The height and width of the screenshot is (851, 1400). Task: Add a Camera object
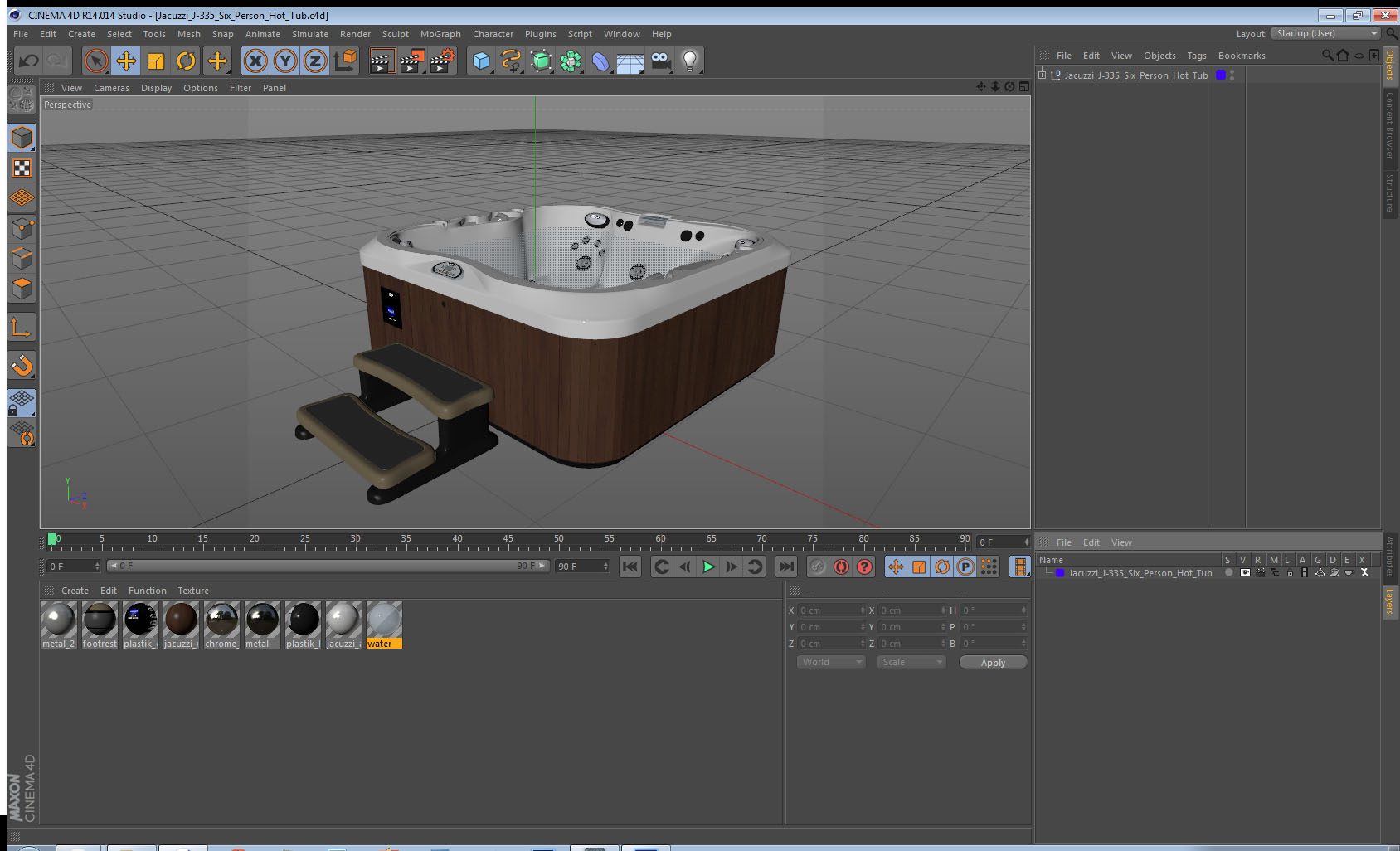(x=660, y=61)
